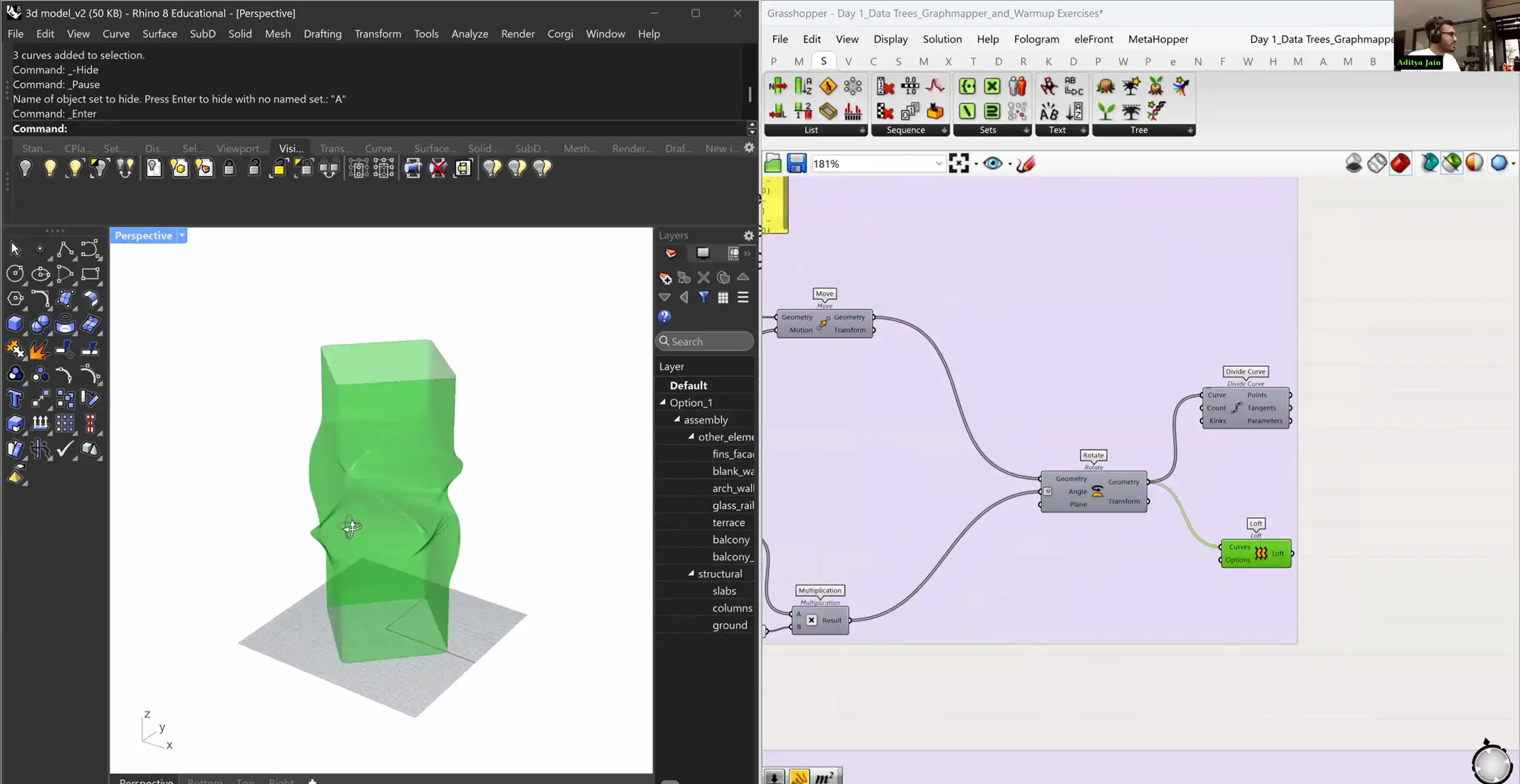Toggle the yellow Show lightbulb icon in Visibility toolbar
The width and height of the screenshot is (1520, 784).
50,168
